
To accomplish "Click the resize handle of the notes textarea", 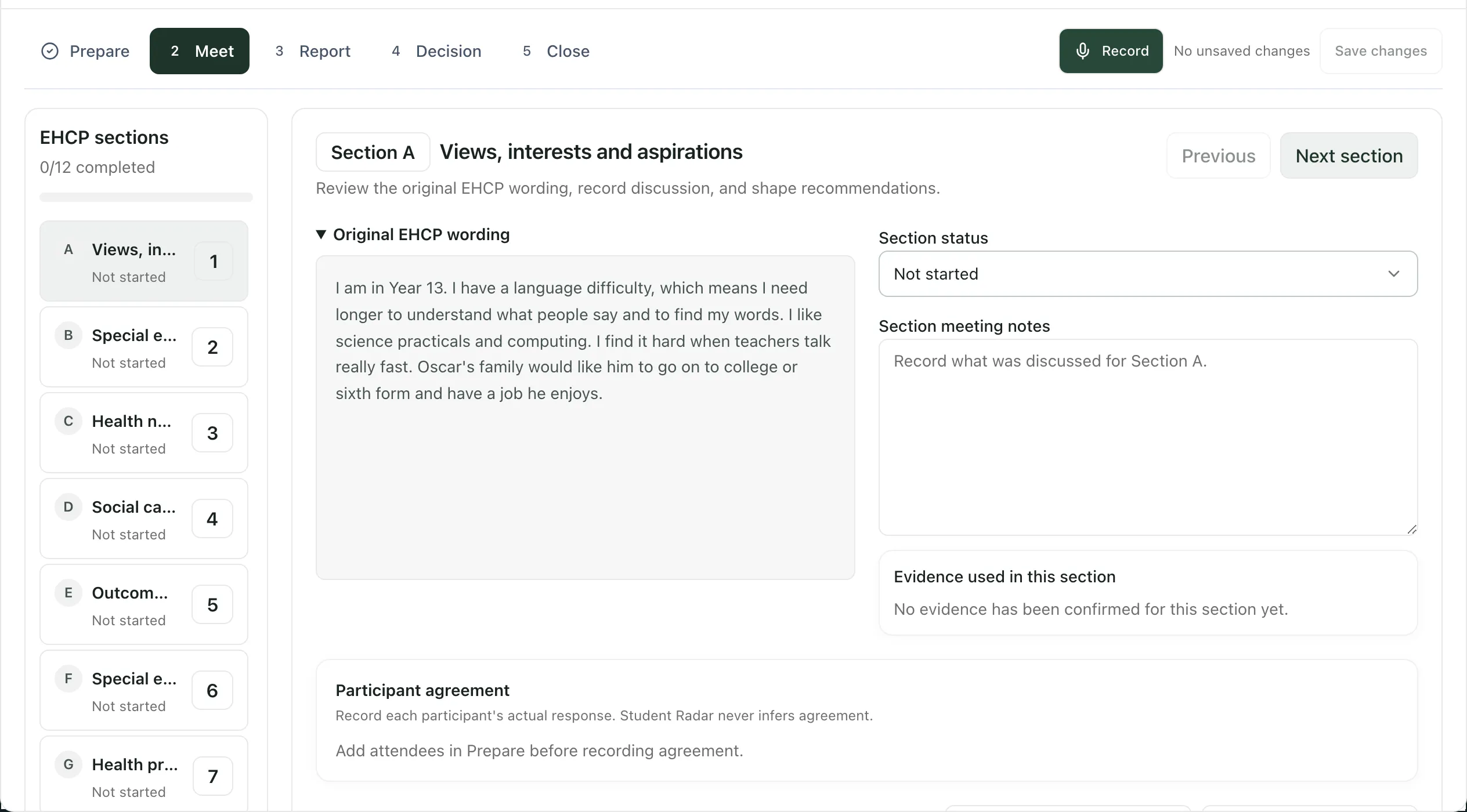I will pyautogui.click(x=1412, y=530).
